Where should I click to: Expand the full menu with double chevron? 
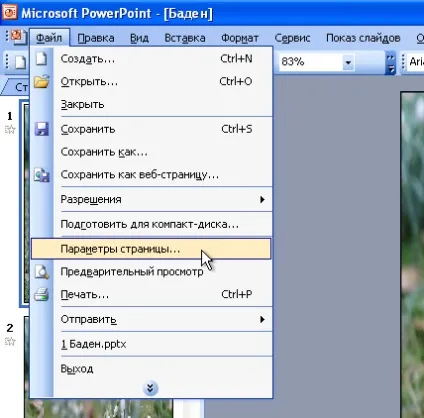150,388
